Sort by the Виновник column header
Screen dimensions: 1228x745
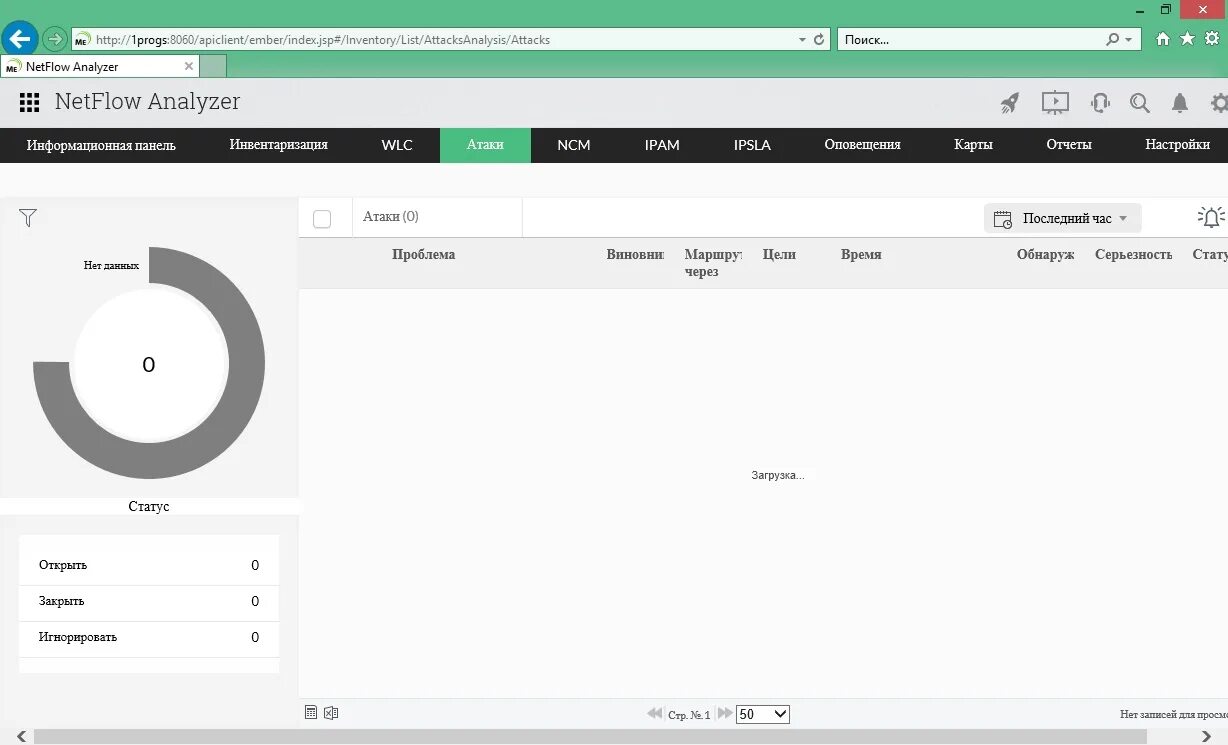[x=635, y=255]
